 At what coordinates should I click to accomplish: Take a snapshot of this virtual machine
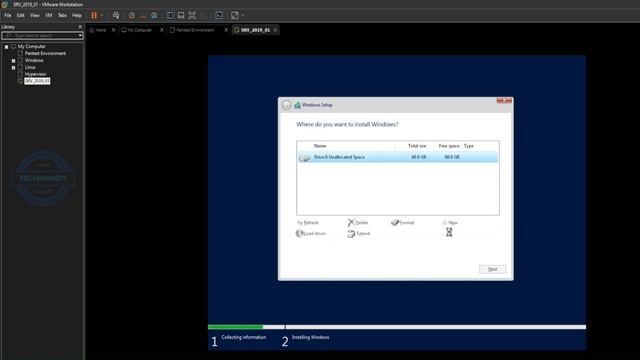tap(132, 16)
